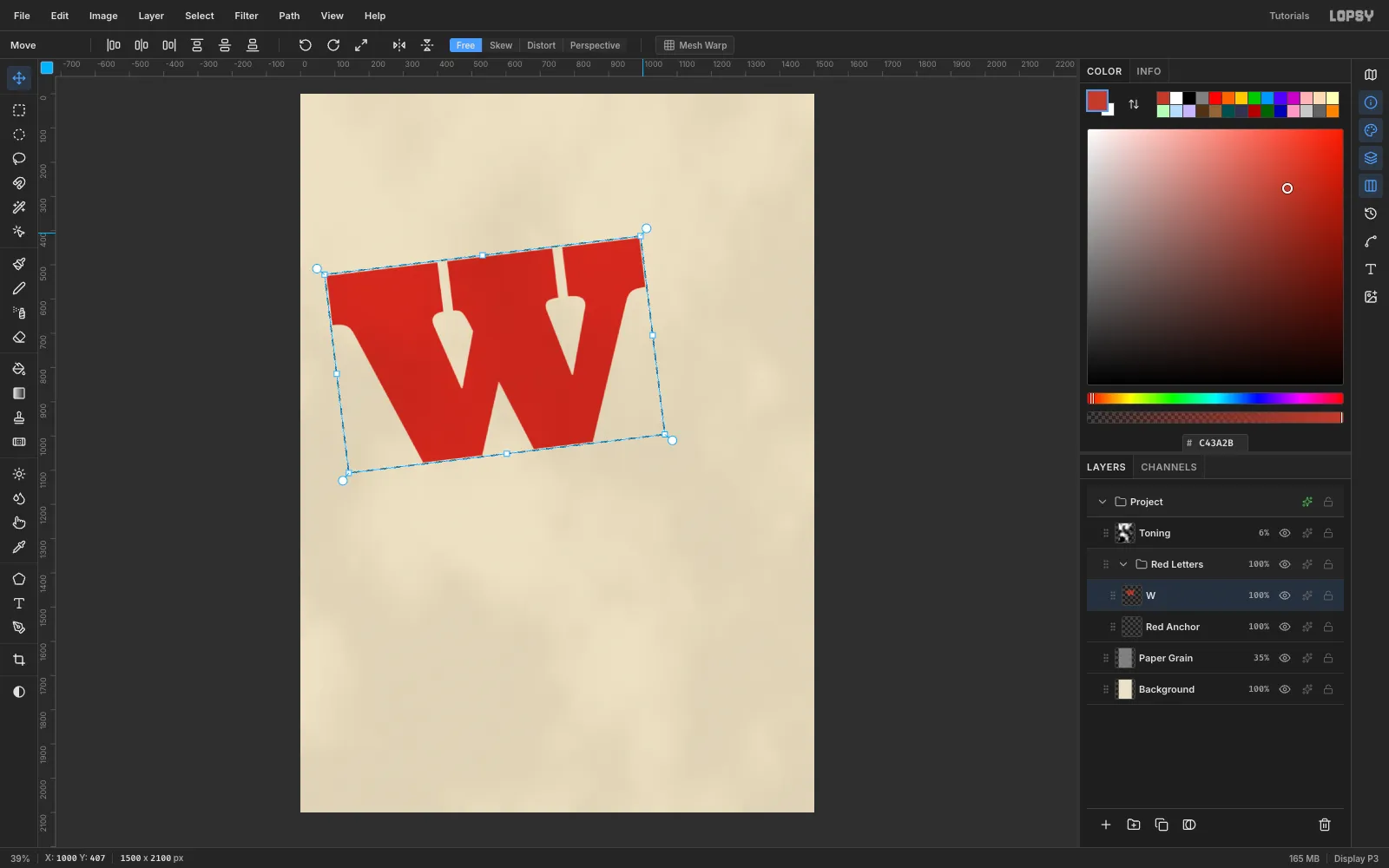Collapse the Project group
This screenshot has height=868, width=1389.
point(1103,502)
